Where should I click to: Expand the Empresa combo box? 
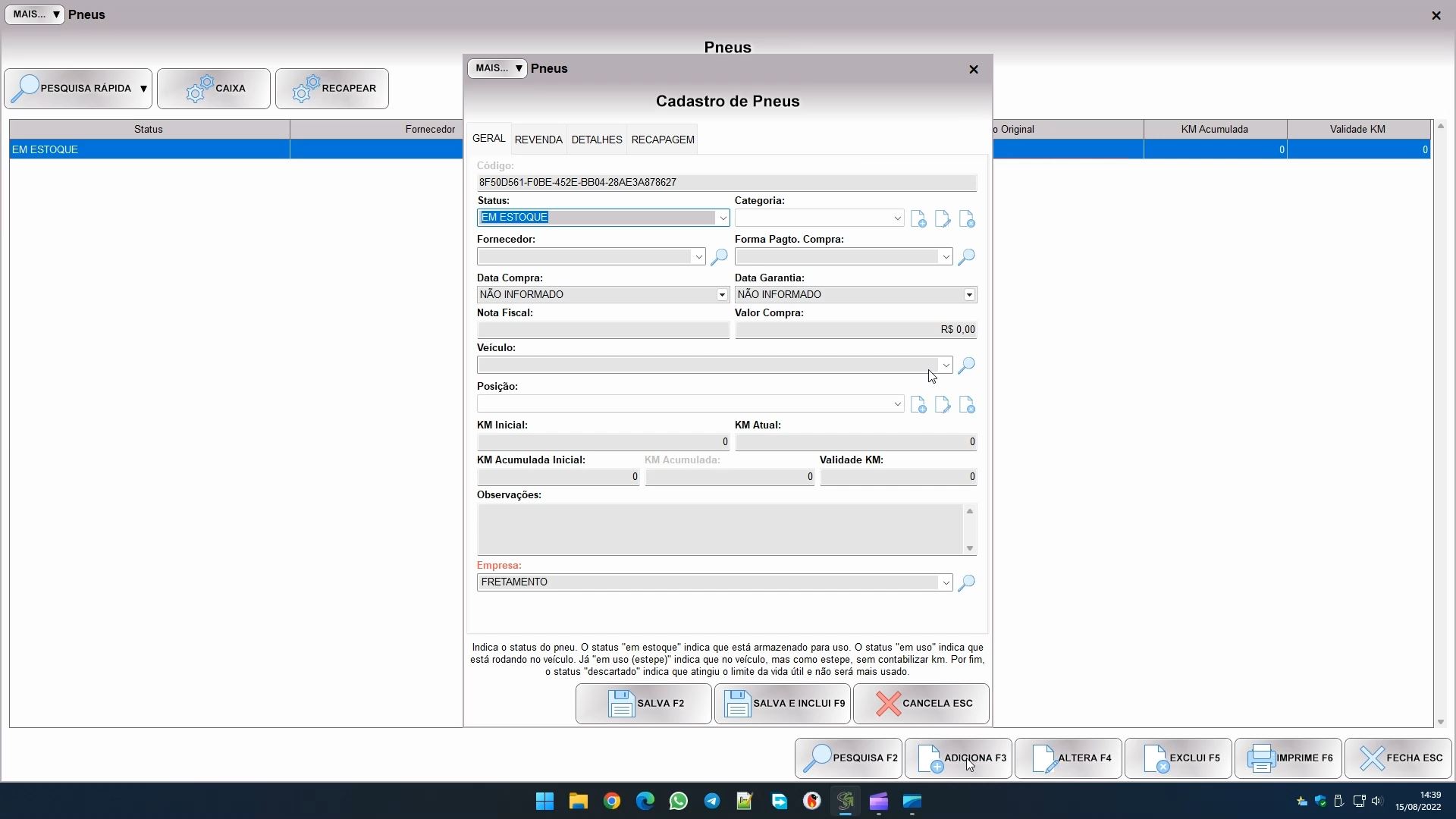pyautogui.click(x=946, y=582)
